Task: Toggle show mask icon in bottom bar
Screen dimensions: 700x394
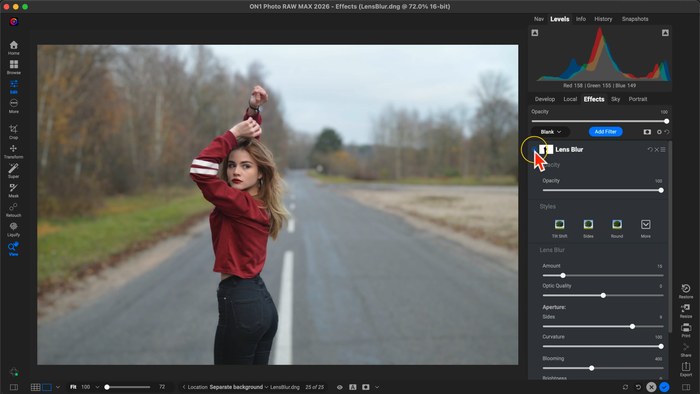Action: [x=366, y=387]
